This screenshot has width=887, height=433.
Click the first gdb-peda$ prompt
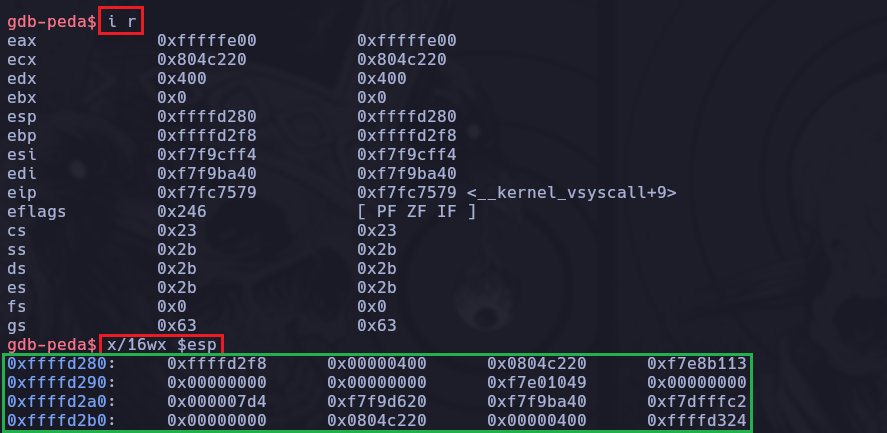coord(50,21)
